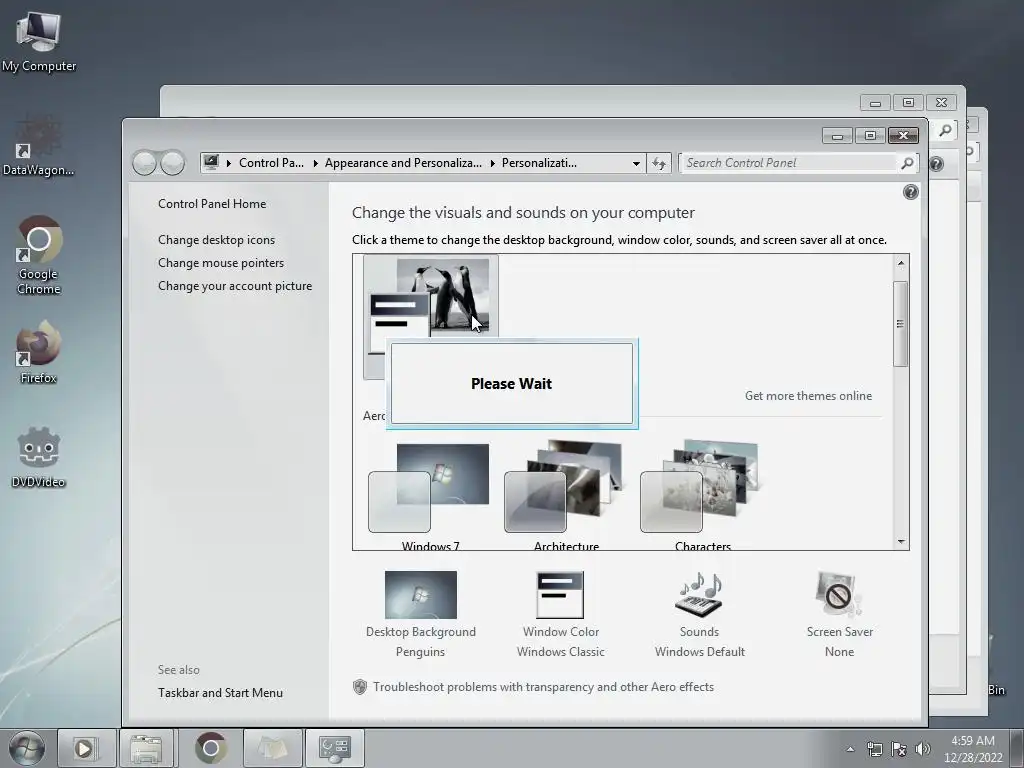Screen dimensions: 1024x768
Task: Click the clock showing 4:59 AM
Action: tap(972, 749)
